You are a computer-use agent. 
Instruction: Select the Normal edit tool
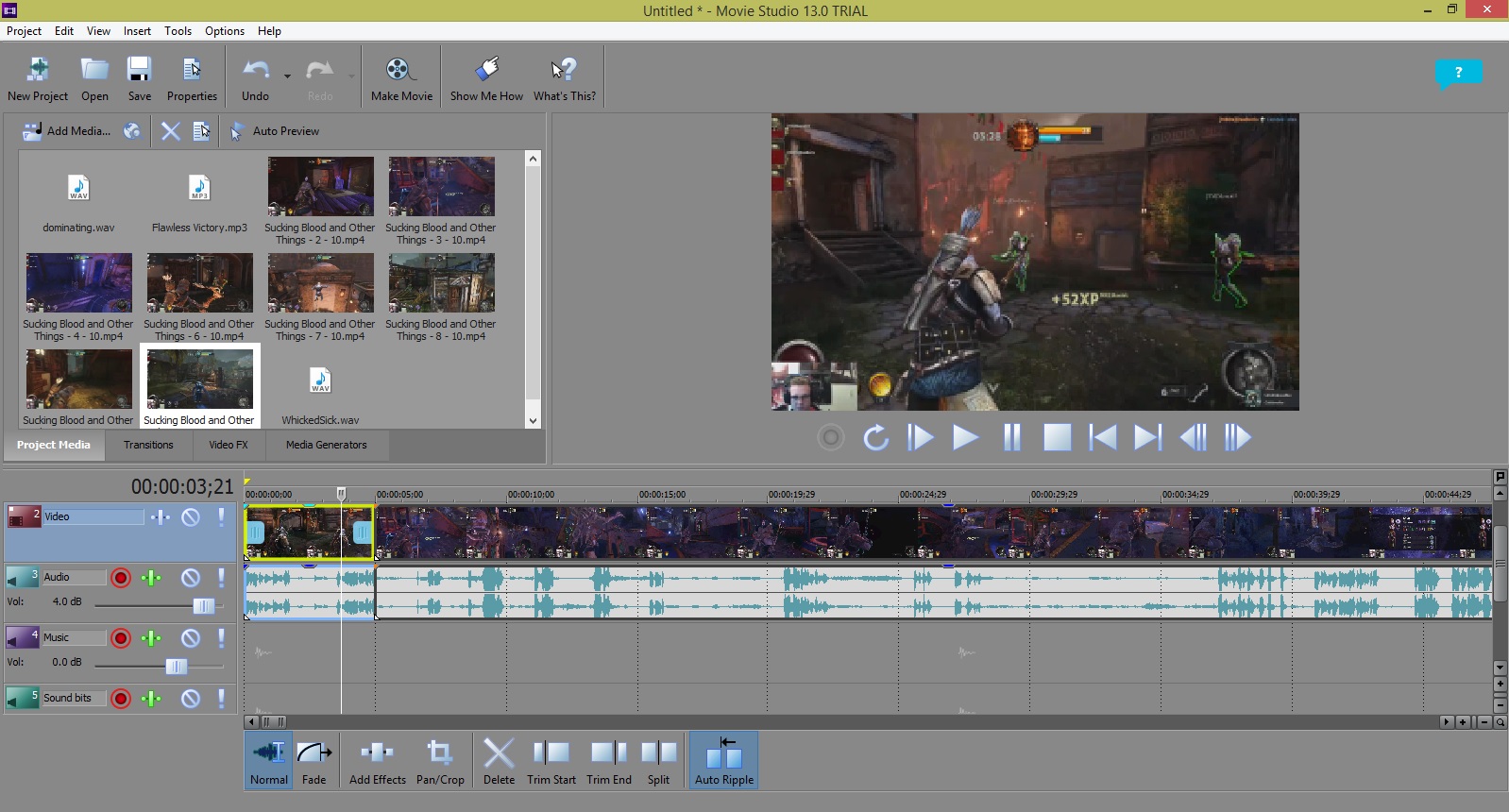click(269, 760)
